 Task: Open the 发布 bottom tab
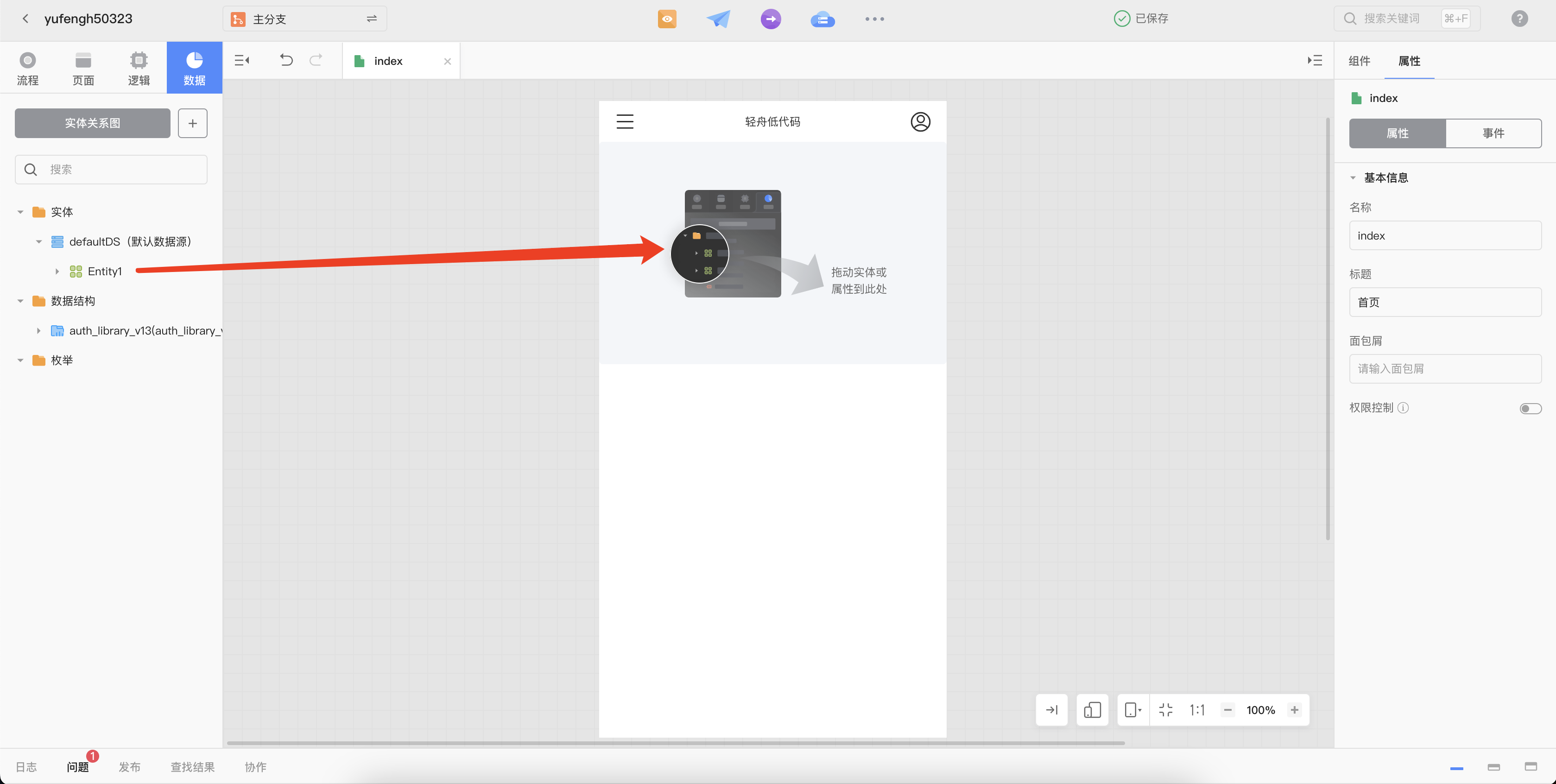coord(129,766)
